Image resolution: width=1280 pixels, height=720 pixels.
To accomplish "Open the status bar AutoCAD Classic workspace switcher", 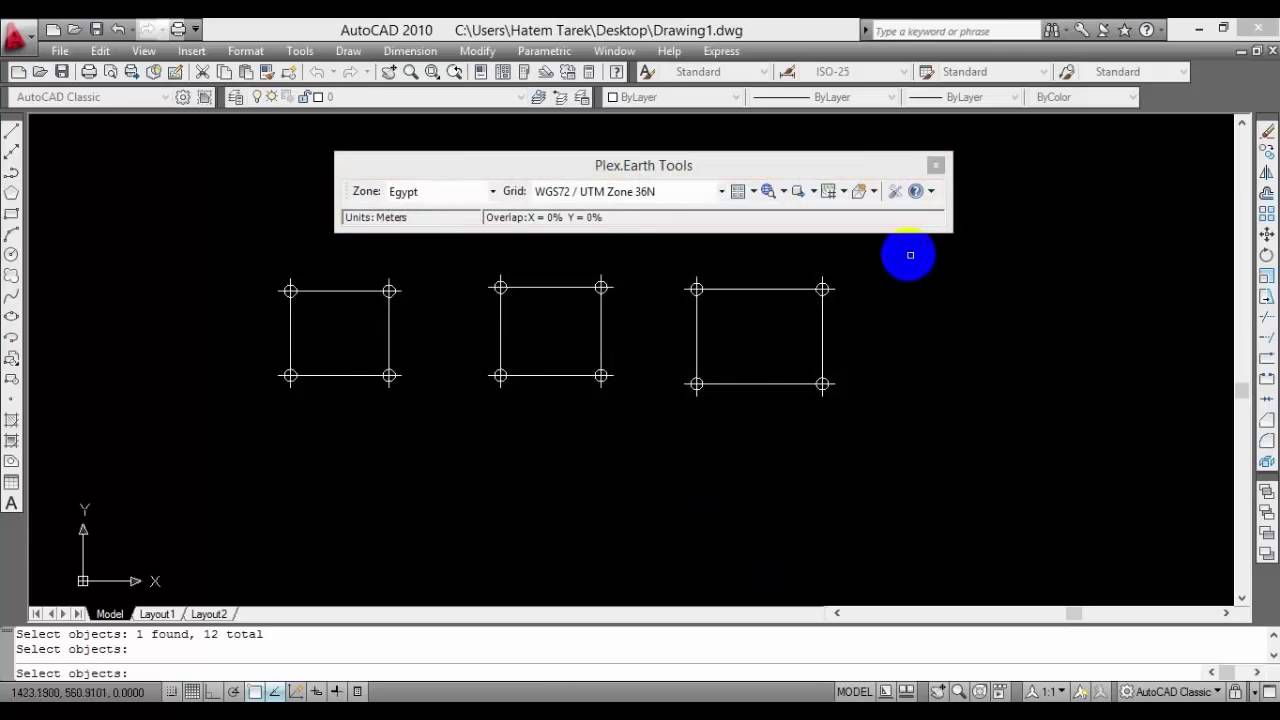I will 1170,692.
